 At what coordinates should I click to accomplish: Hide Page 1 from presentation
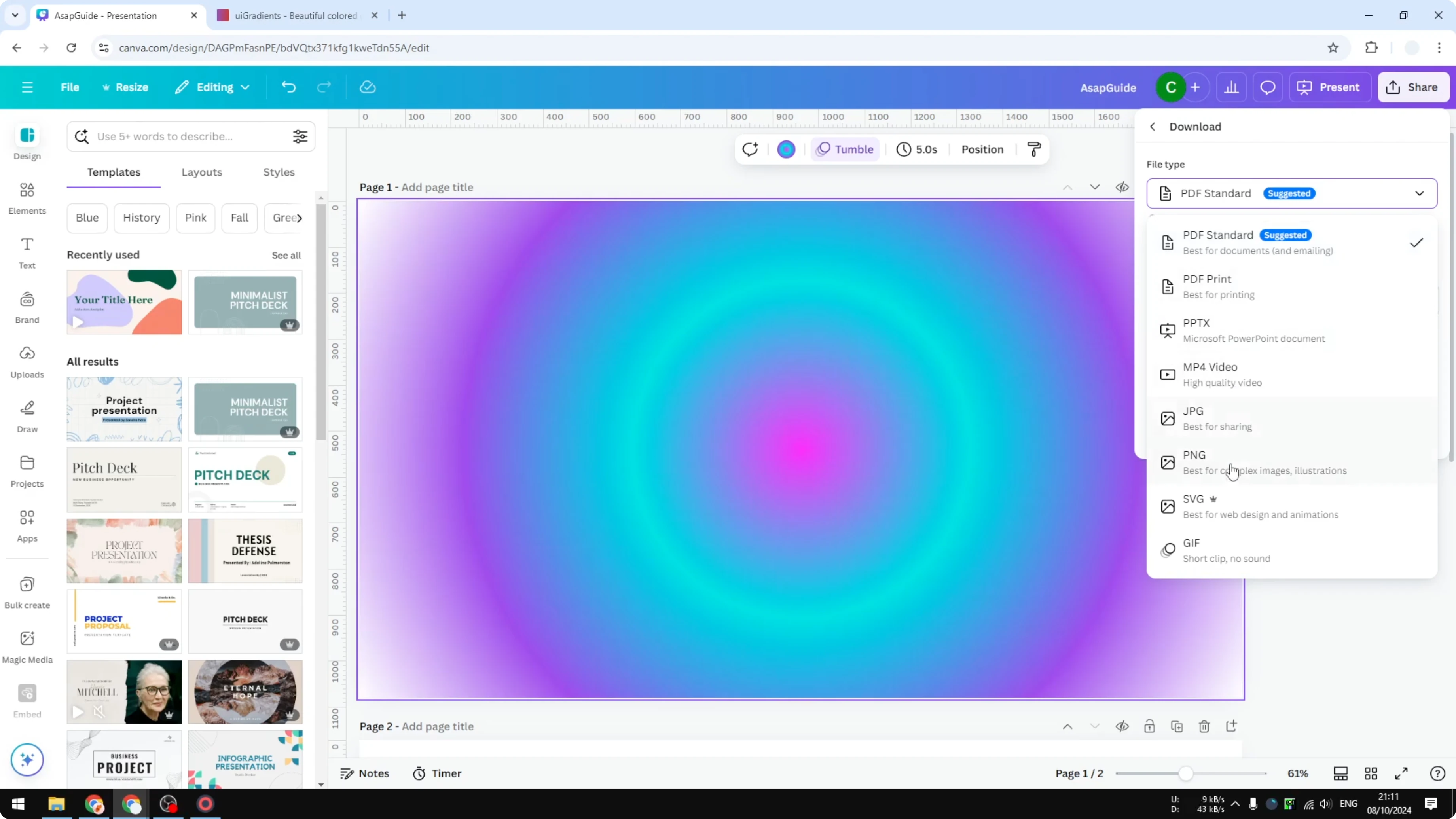click(x=1122, y=187)
